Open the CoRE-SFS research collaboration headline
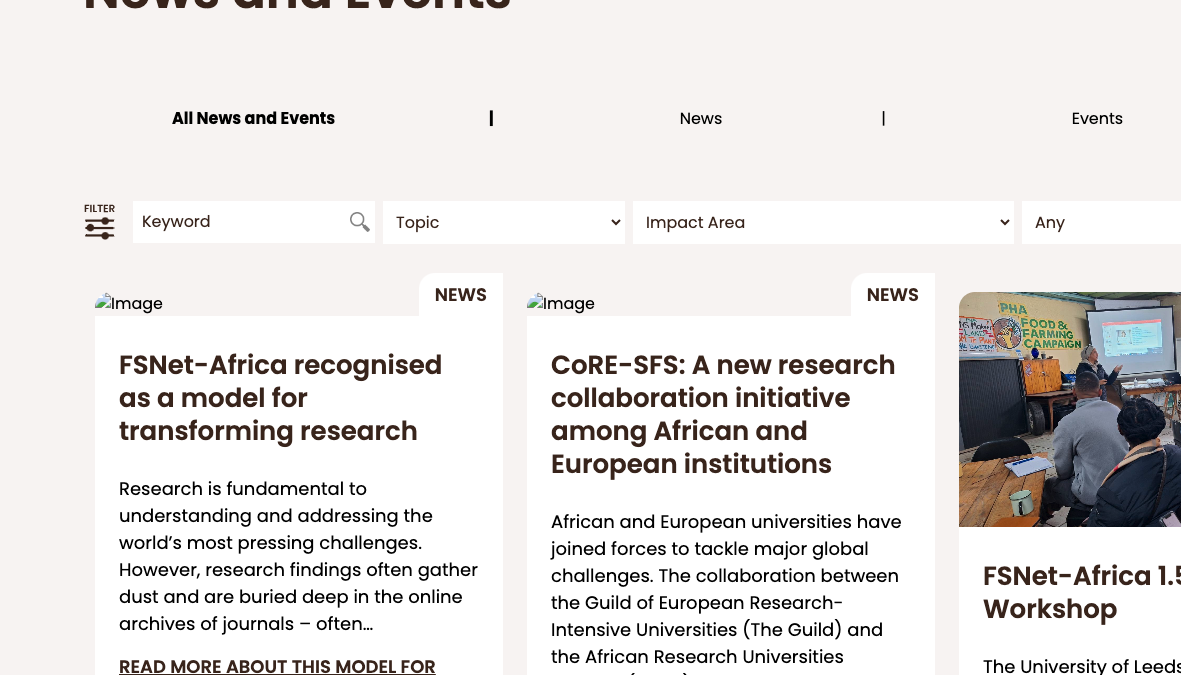Screen dimensions: 1181x675 point(722,414)
